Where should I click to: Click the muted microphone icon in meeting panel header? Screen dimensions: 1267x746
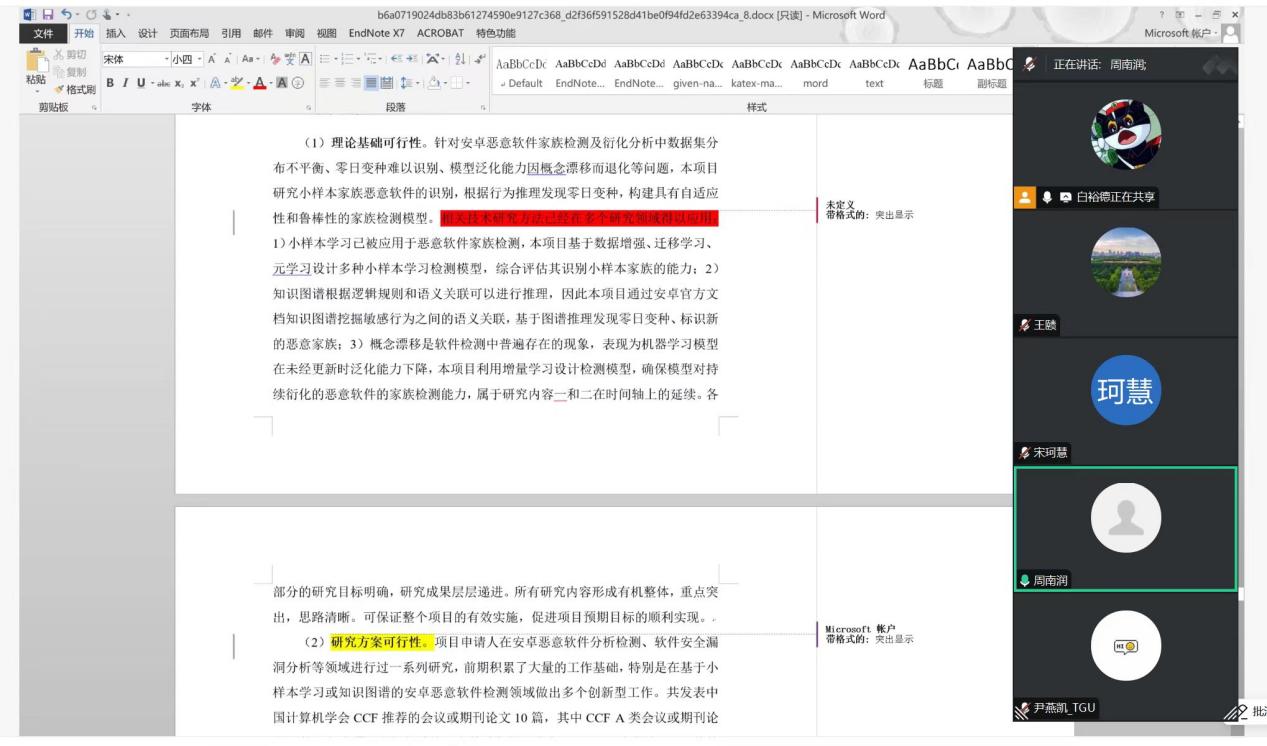[x=1029, y=64]
